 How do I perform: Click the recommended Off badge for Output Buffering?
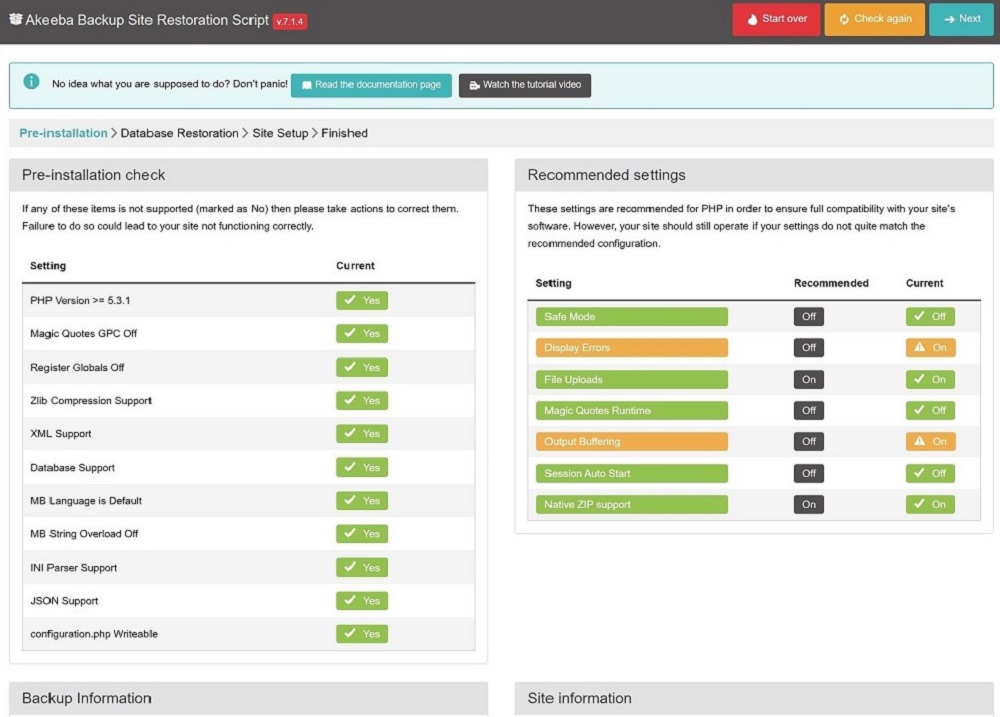809,441
